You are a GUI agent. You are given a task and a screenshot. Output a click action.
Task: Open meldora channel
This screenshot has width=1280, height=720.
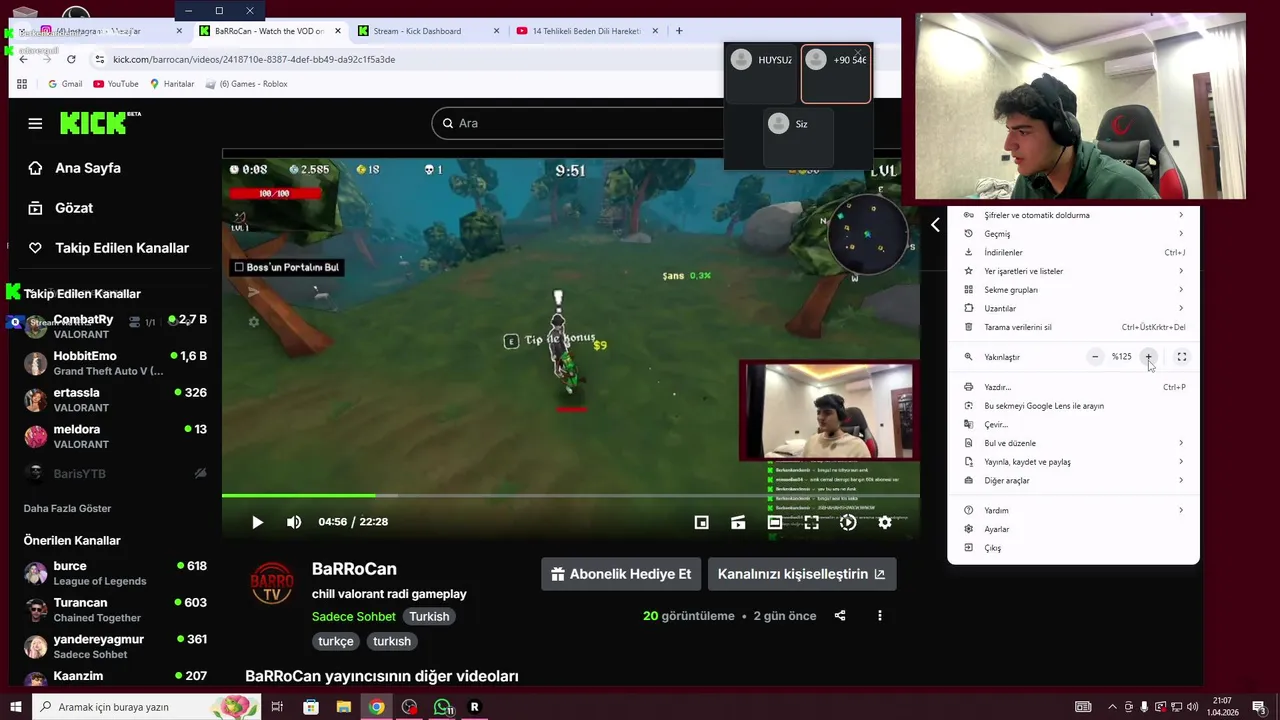pyautogui.click(x=115, y=436)
